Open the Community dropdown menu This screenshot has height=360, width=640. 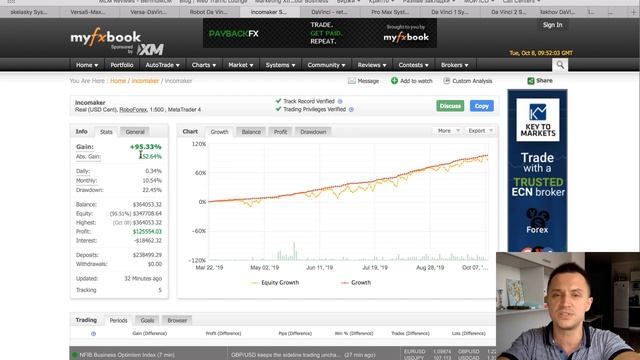[x=326, y=65]
